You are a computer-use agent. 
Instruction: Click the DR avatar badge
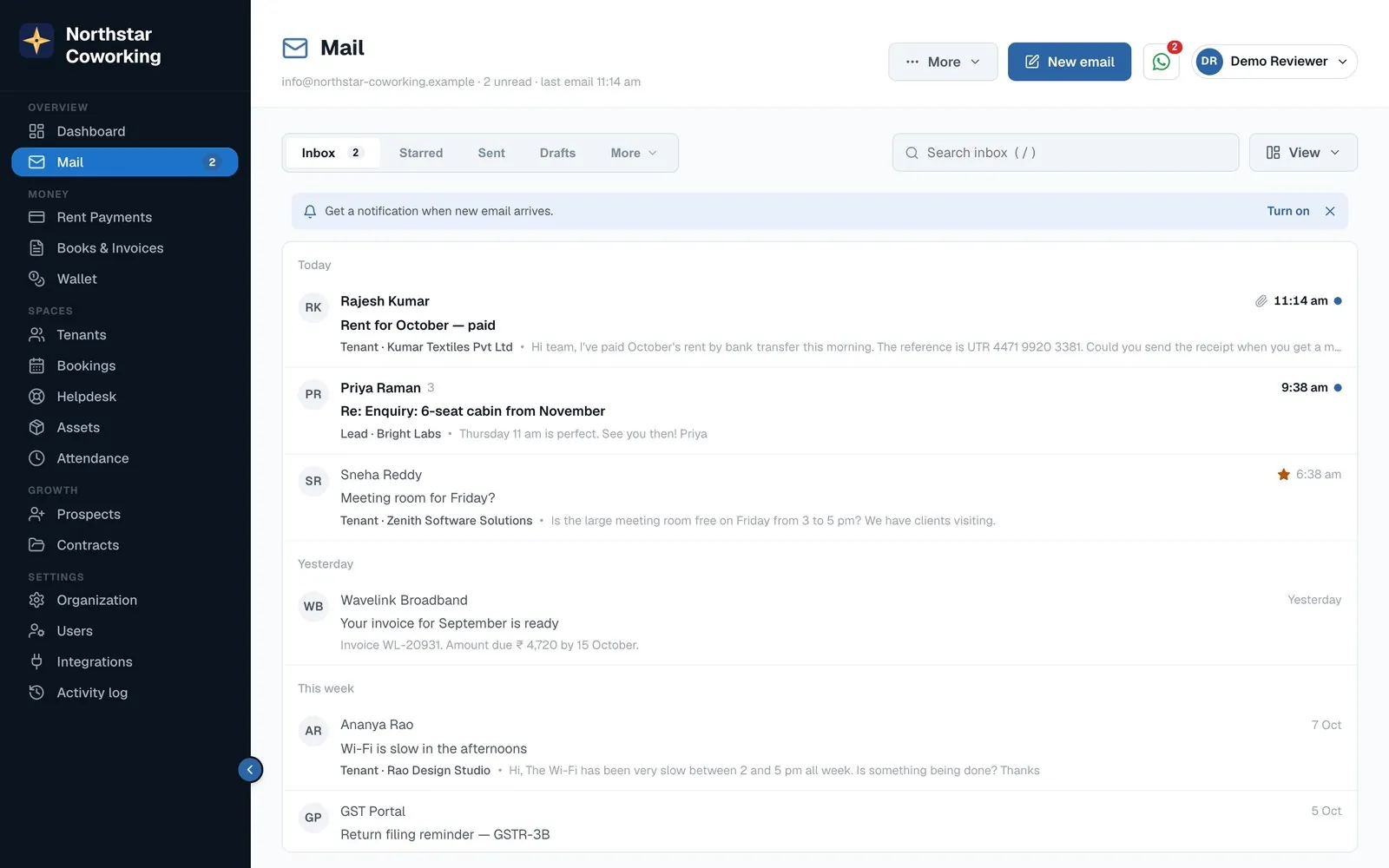pos(1209,62)
